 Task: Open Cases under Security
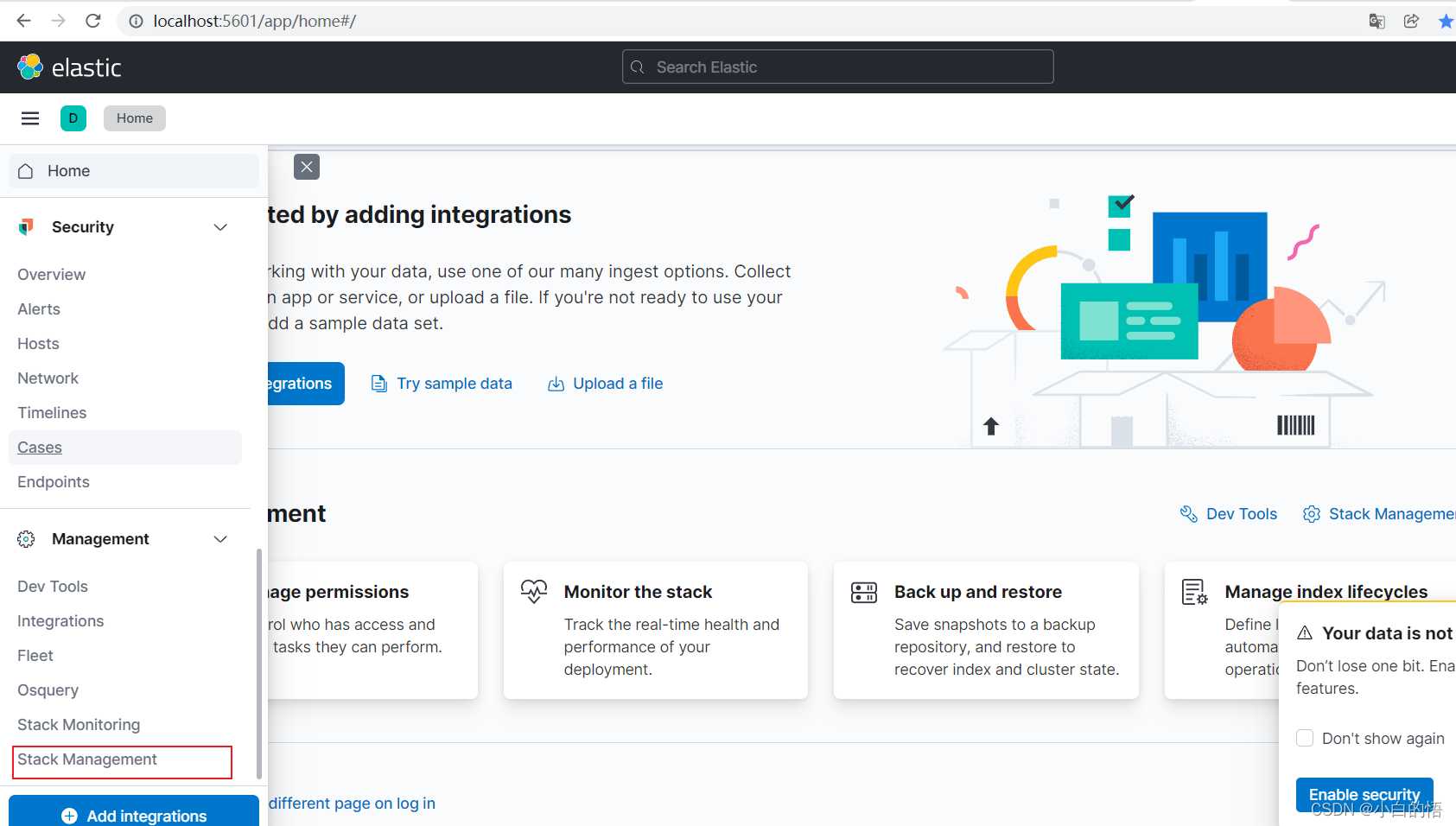[x=40, y=448]
